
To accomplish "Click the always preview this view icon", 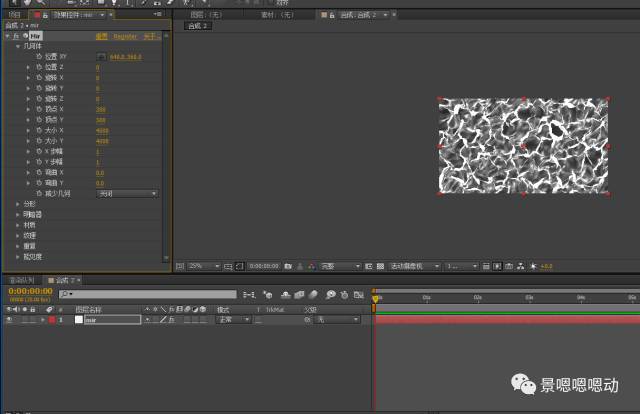I will click(180, 266).
